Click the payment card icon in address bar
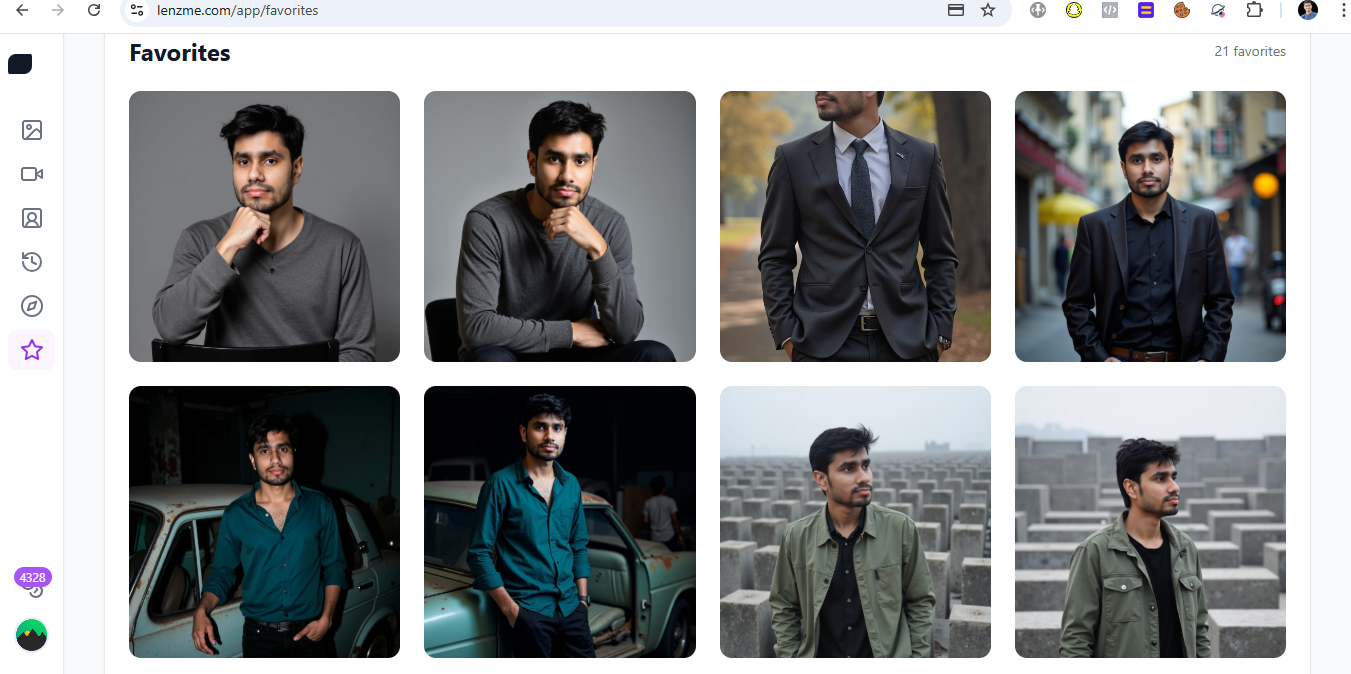Viewport: 1351px width, 674px height. click(x=956, y=10)
